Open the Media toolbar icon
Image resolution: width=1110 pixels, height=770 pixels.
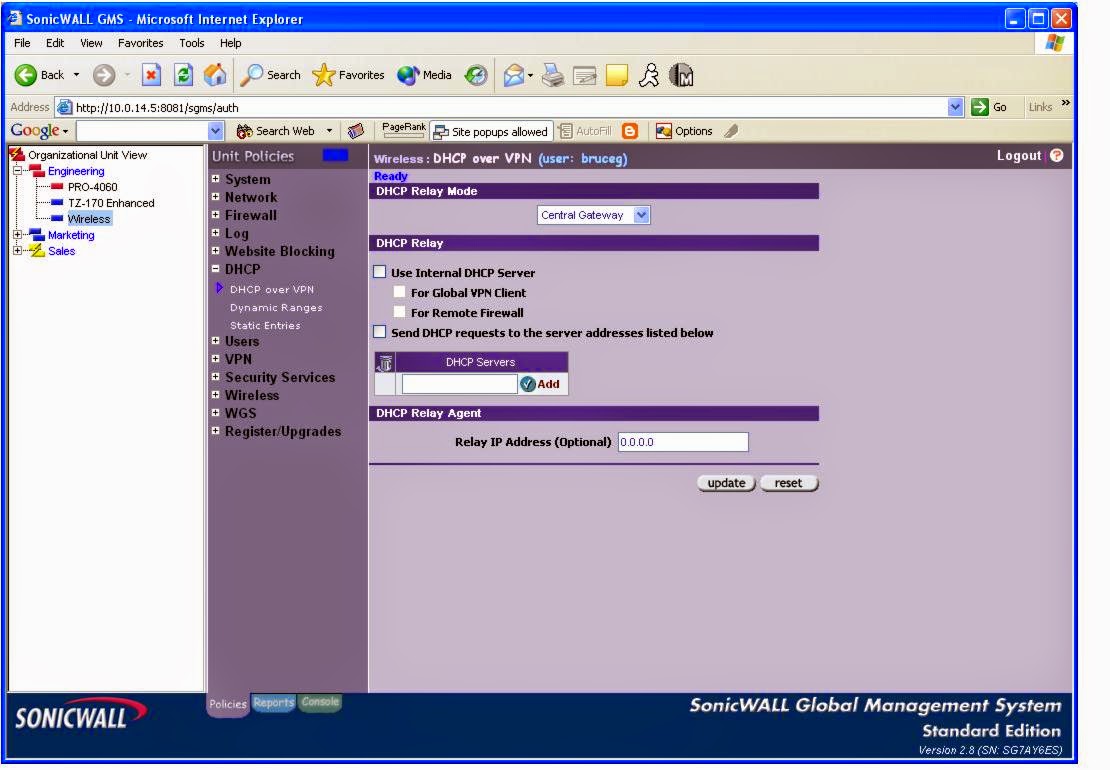(408, 75)
